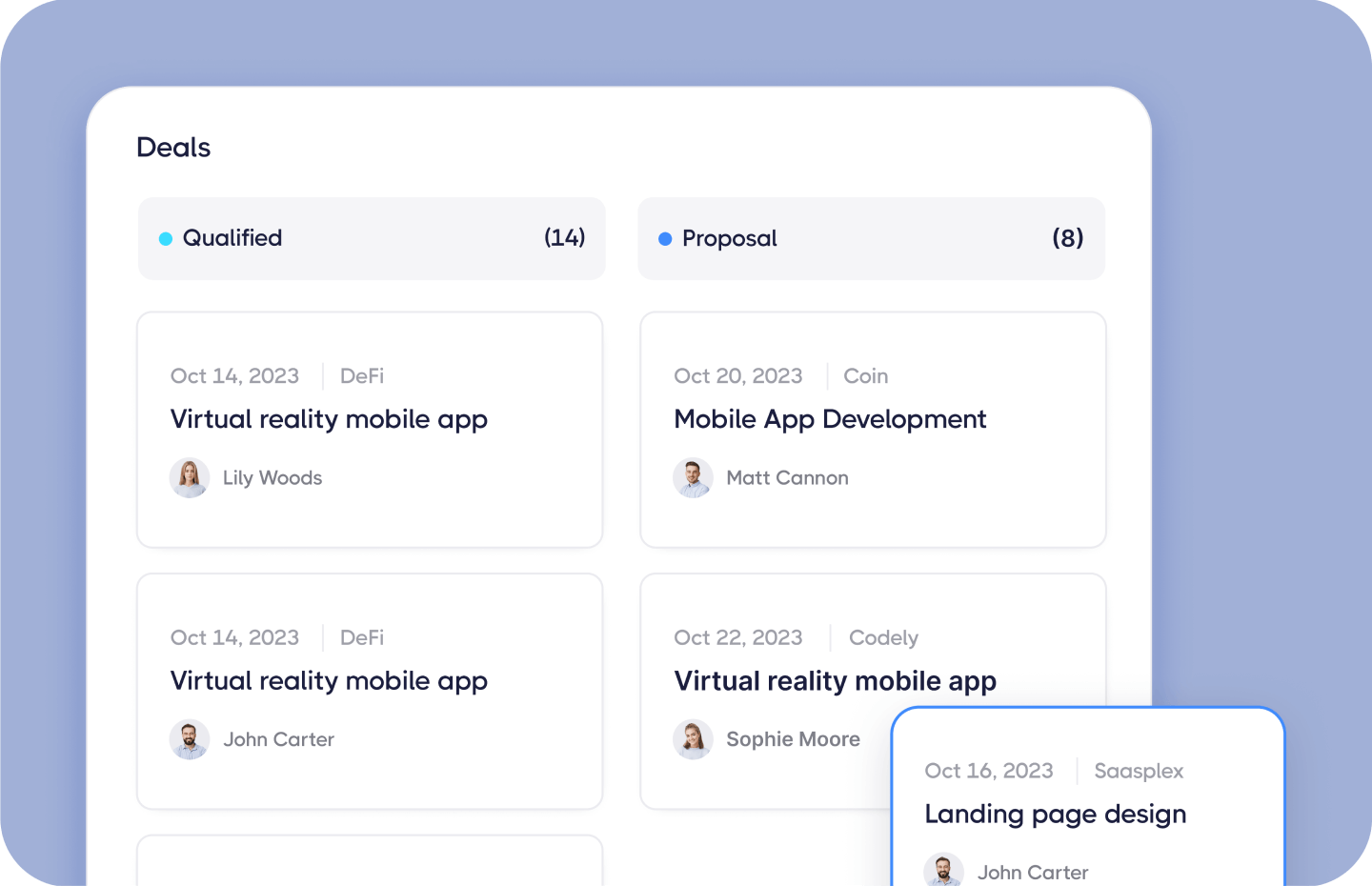The width and height of the screenshot is (1372, 886).
Task: Click Lily Woods' avatar
Action: (190, 477)
